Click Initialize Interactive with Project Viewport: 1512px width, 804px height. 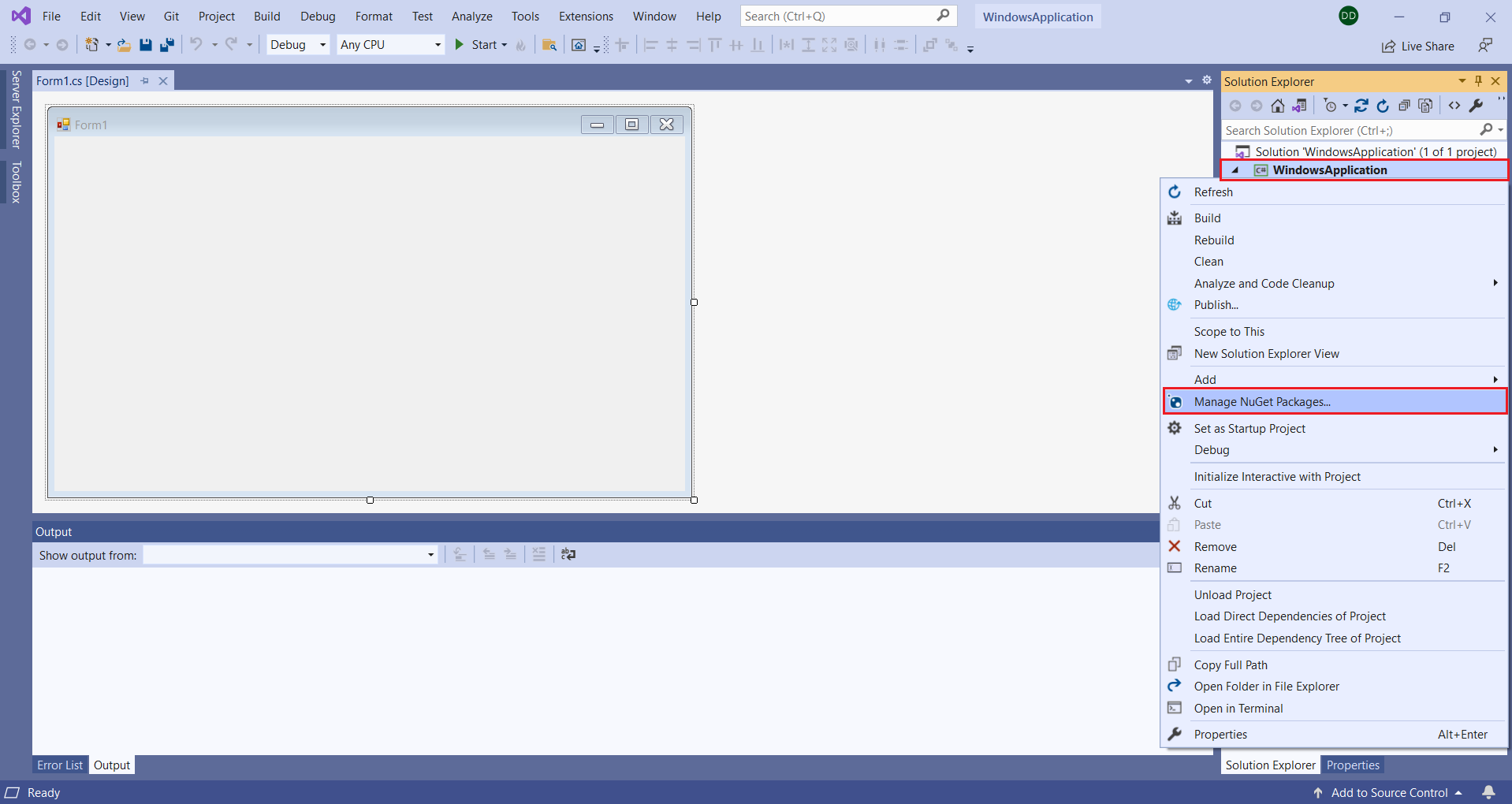tap(1334, 477)
